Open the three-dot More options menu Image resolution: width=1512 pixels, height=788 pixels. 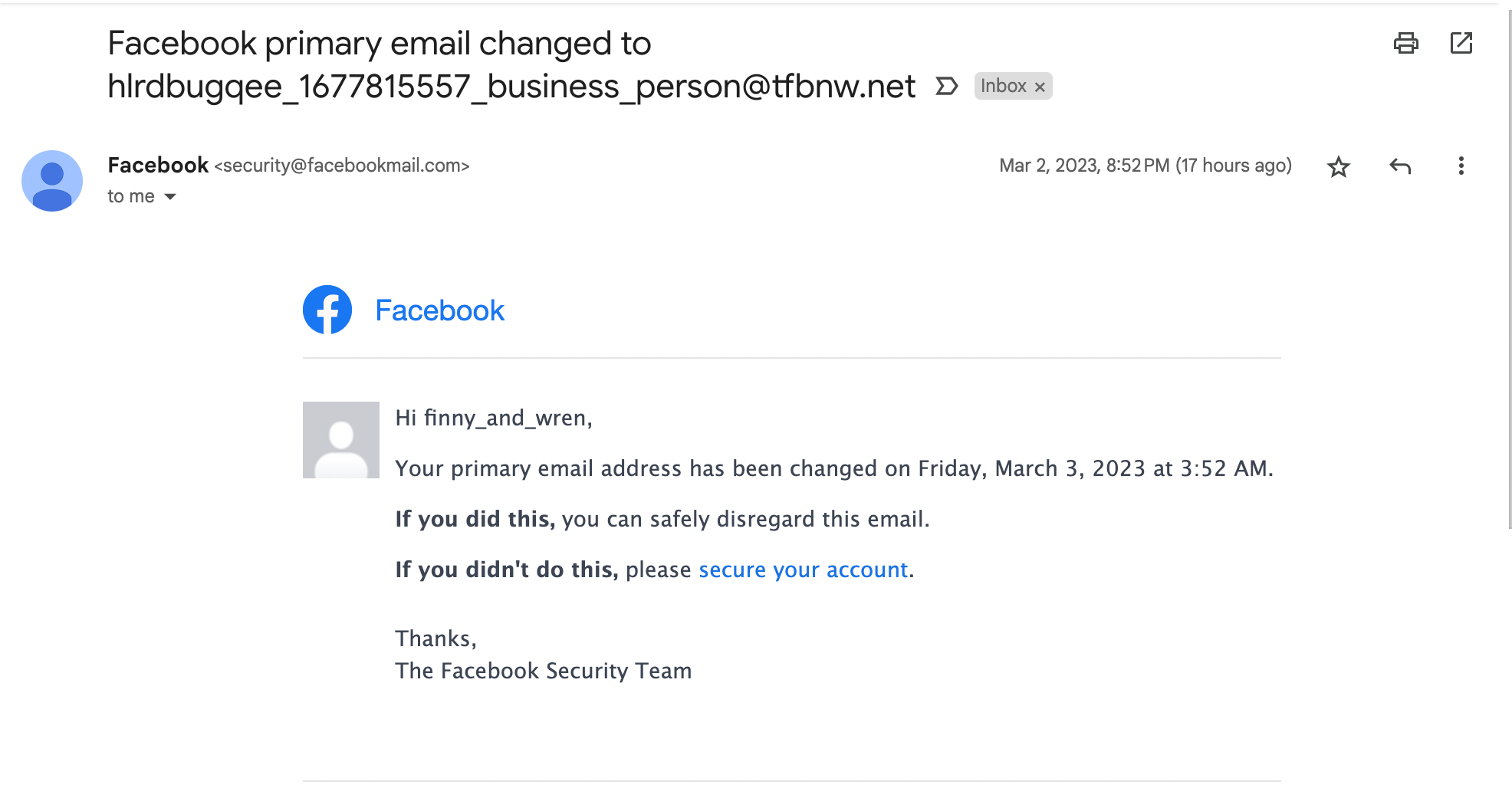click(1461, 166)
